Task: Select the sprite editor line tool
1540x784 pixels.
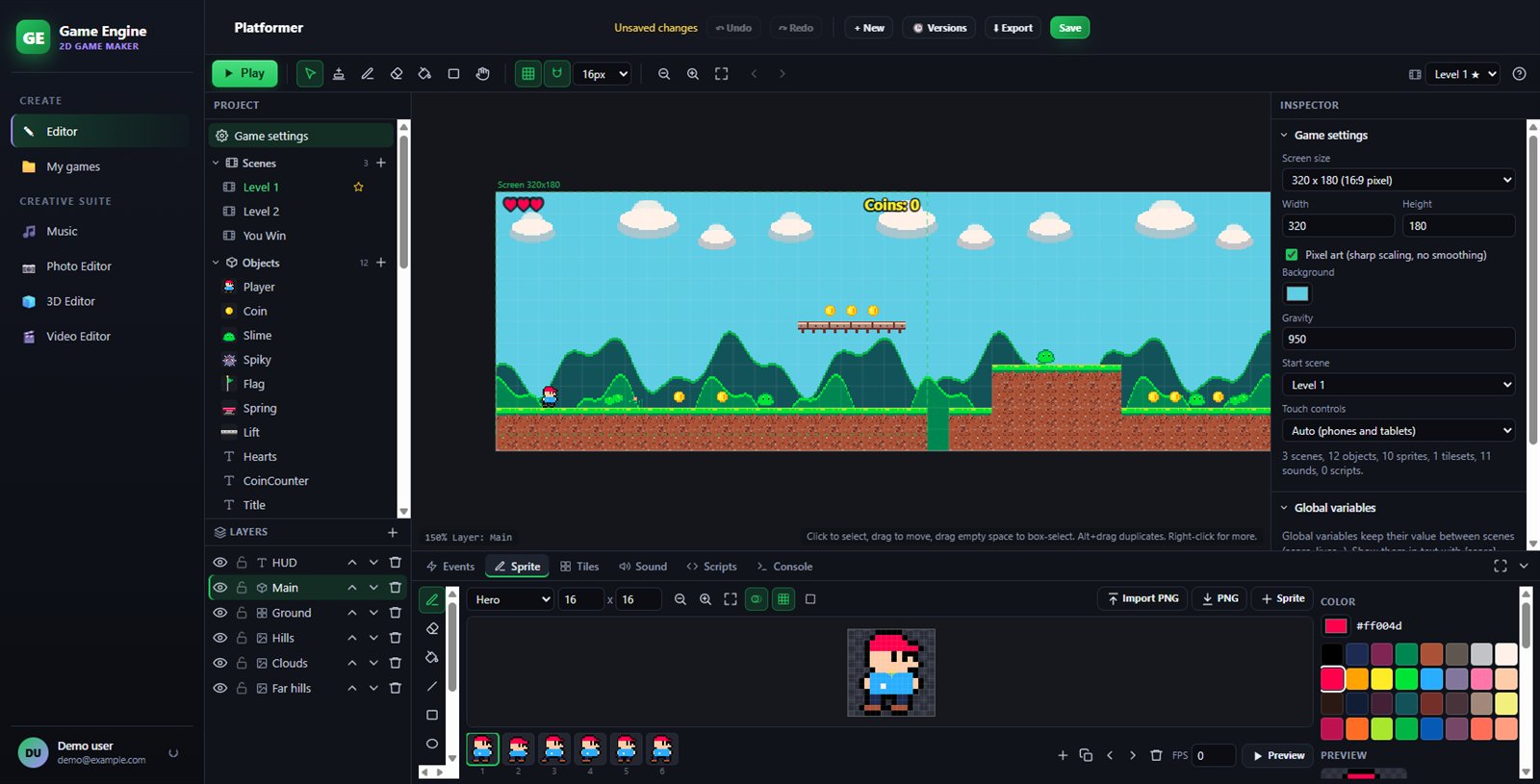Action: (x=432, y=687)
